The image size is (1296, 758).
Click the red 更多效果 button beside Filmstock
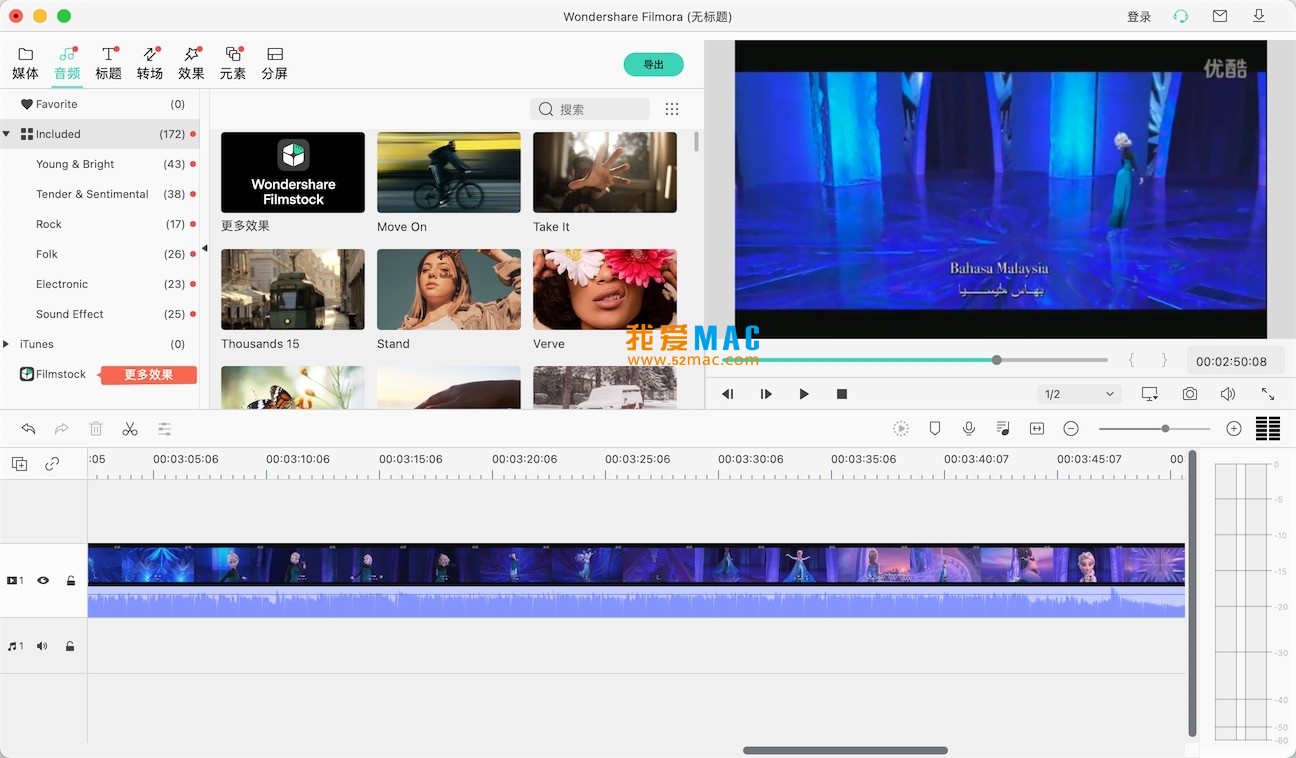[149, 375]
